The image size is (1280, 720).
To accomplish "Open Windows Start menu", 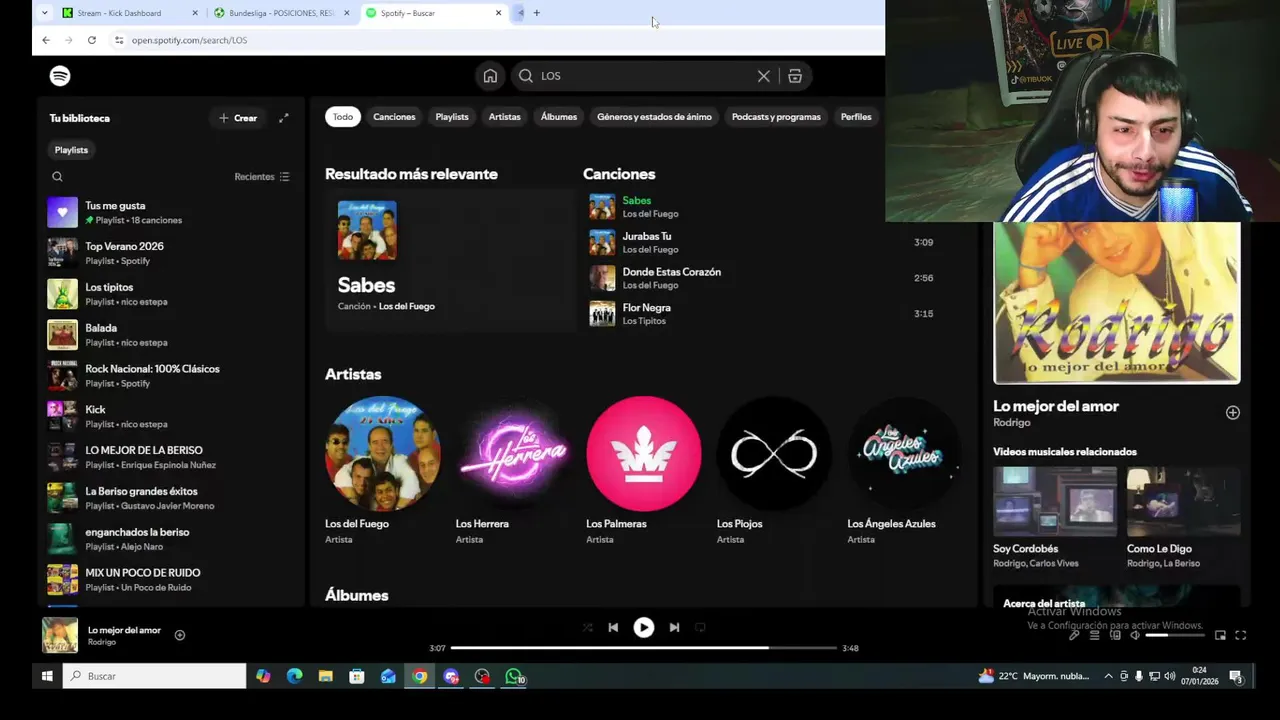I will (46, 677).
